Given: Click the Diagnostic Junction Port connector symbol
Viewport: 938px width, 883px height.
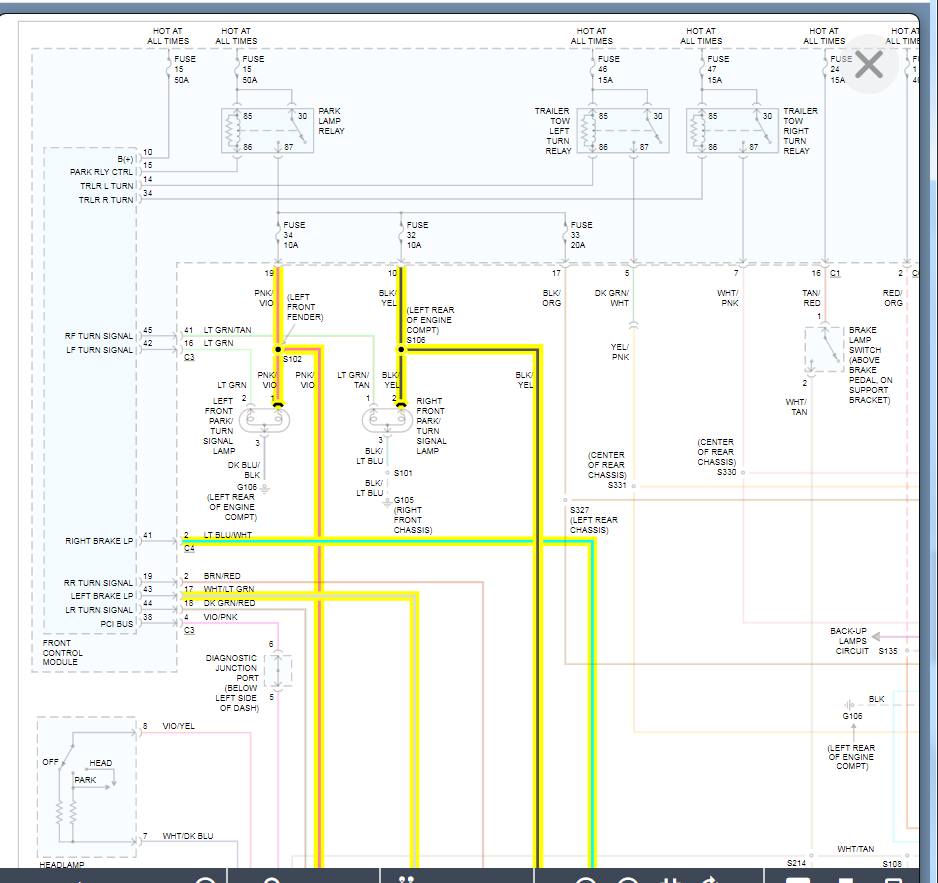Looking at the screenshot, I should coord(278,670).
